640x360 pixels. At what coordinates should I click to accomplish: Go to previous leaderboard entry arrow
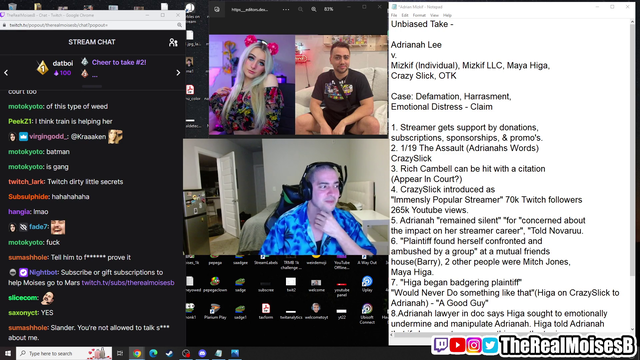coord(6,73)
